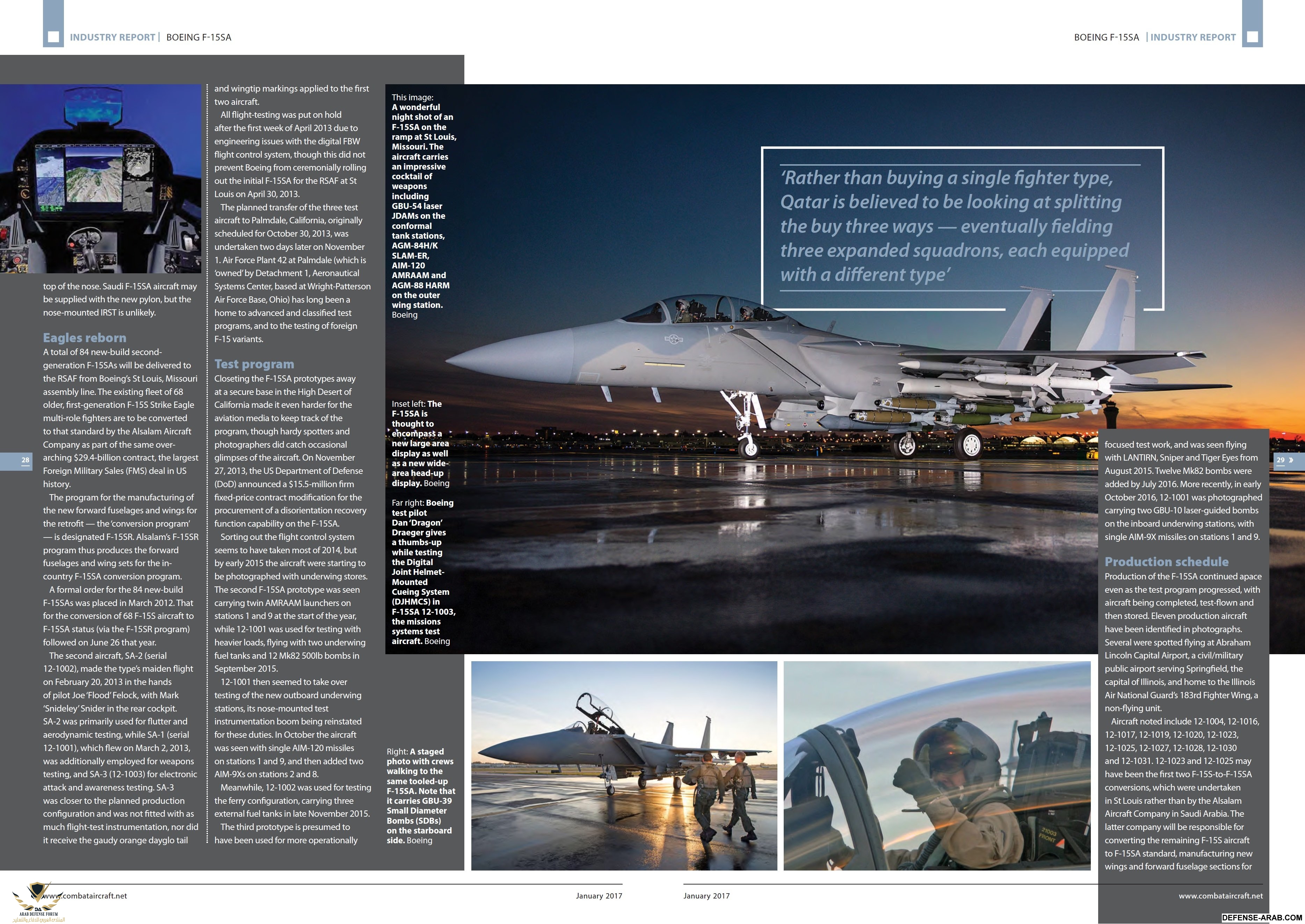Click the Production schedule heading

[1166, 562]
